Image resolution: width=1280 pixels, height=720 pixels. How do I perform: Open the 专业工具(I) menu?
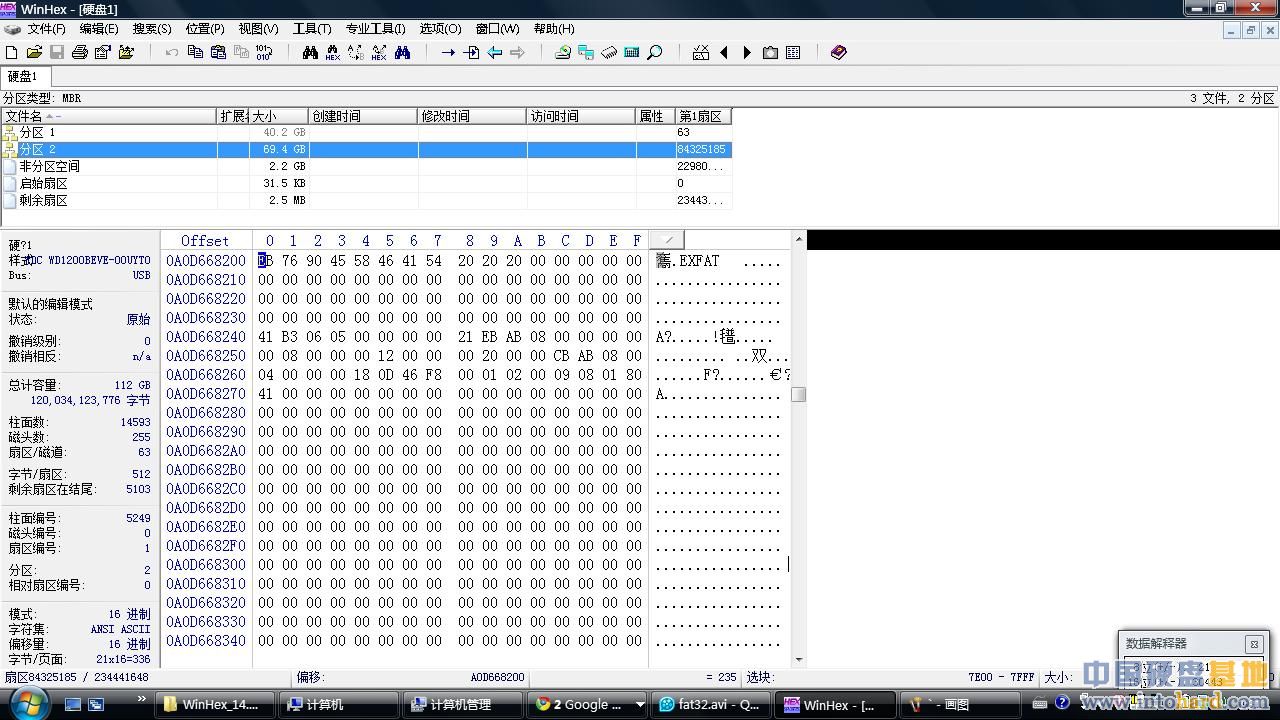click(376, 29)
